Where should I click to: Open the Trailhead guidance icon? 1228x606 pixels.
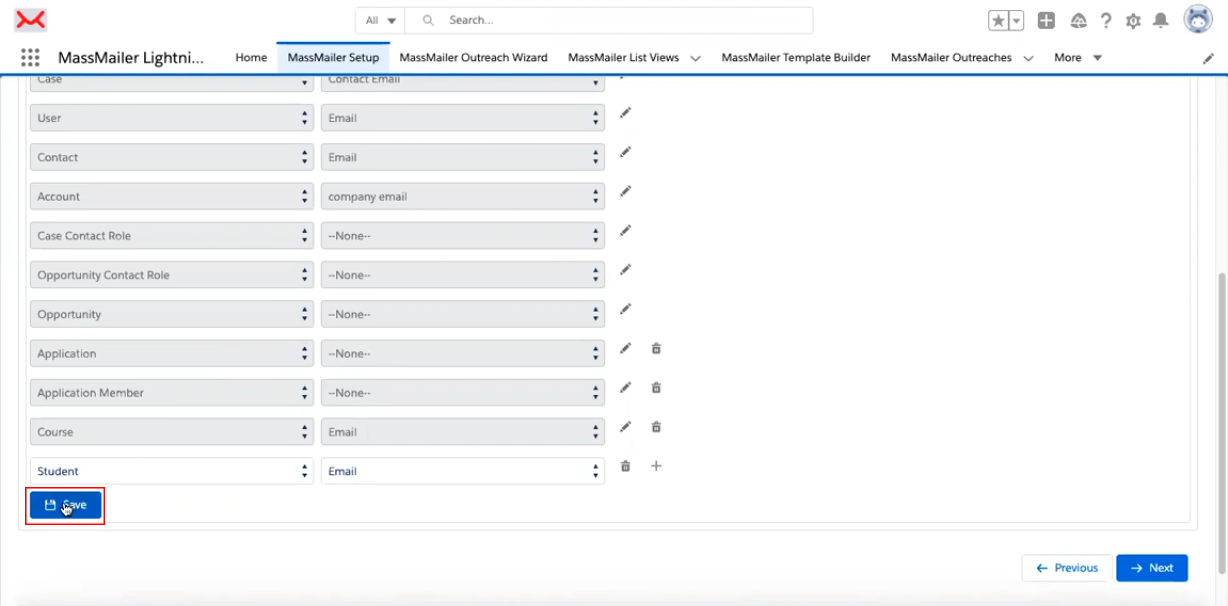[x=1078, y=20]
